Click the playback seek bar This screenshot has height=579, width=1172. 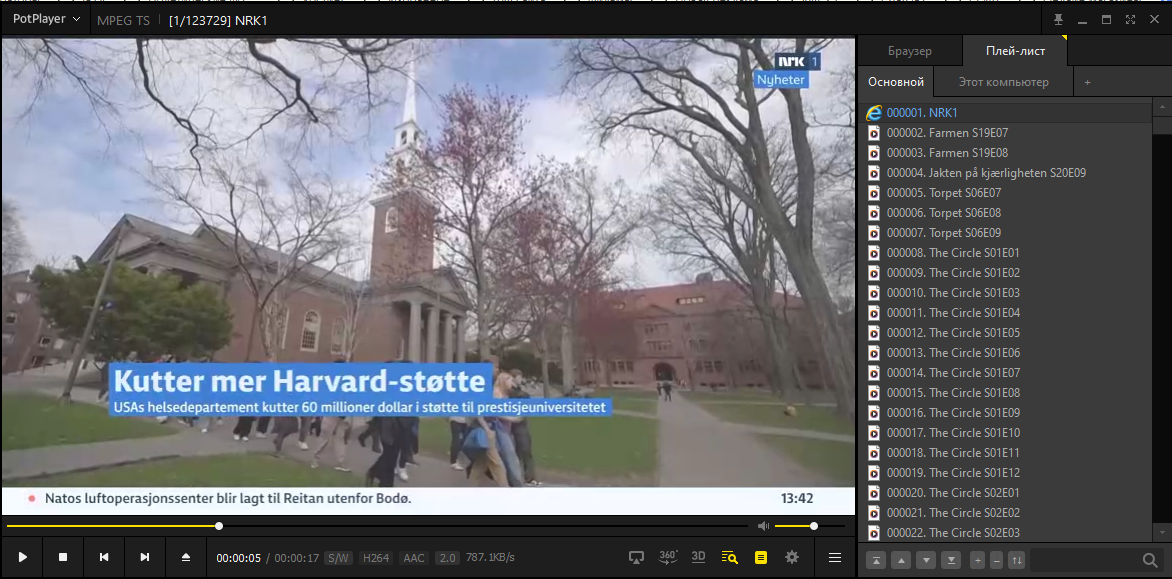click(377, 526)
